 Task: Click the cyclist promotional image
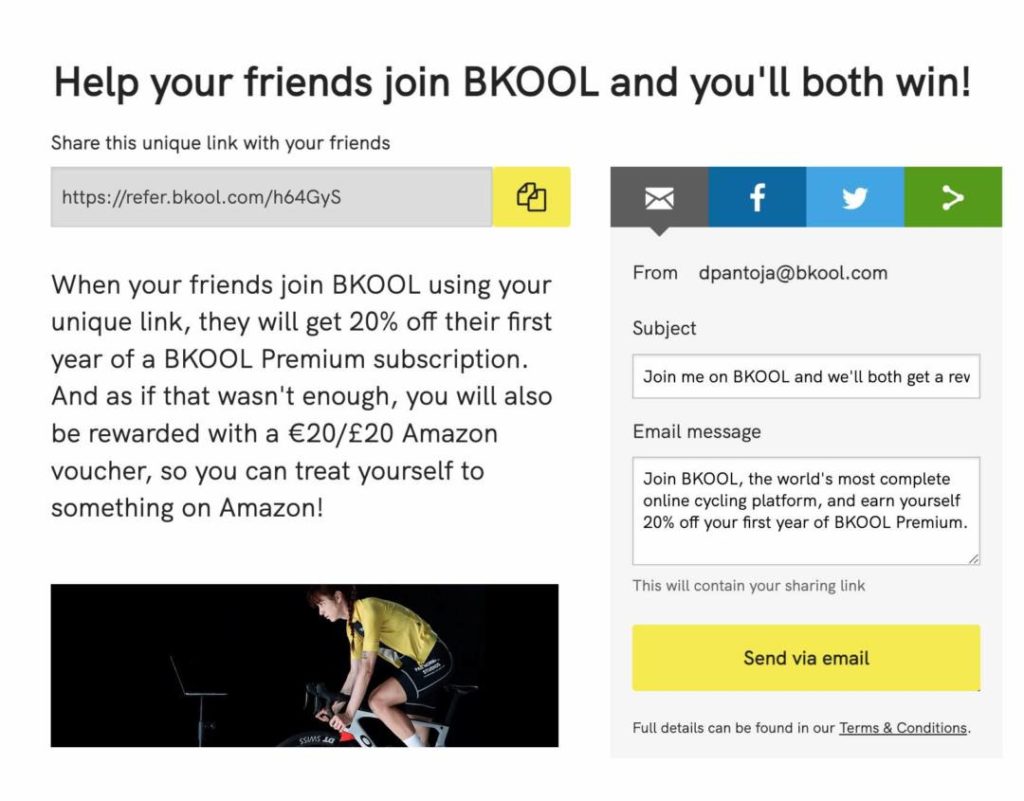[x=304, y=665]
